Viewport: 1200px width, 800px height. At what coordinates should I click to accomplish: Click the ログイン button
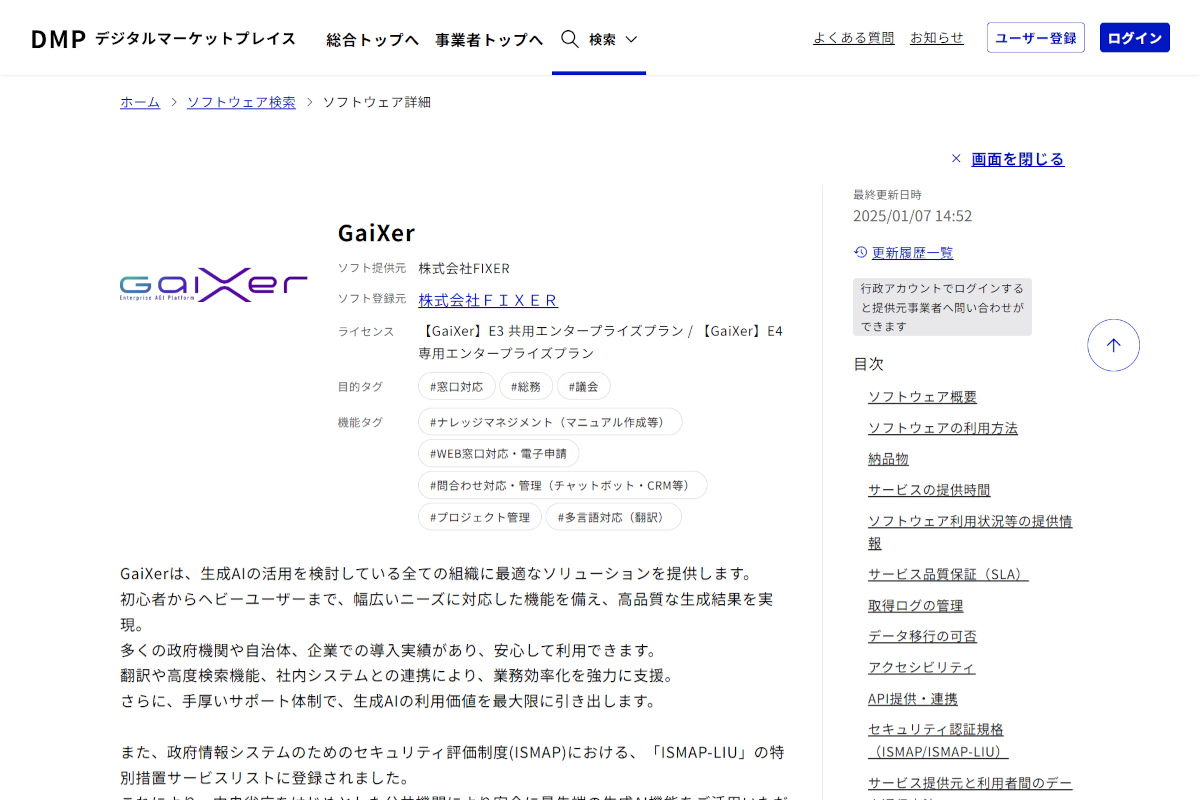click(x=1135, y=38)
